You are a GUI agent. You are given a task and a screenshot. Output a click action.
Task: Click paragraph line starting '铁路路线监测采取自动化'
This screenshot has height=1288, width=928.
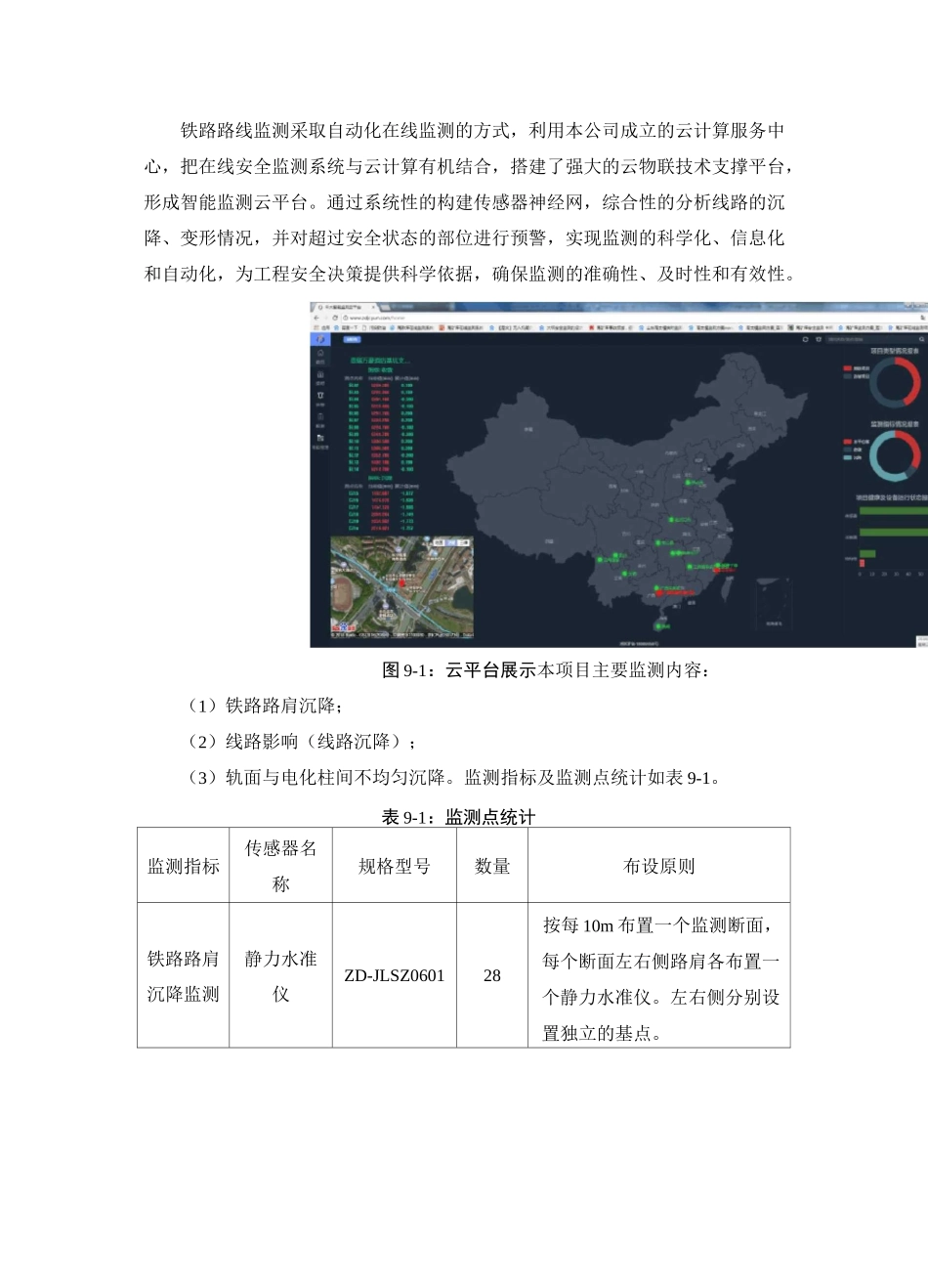483,131
